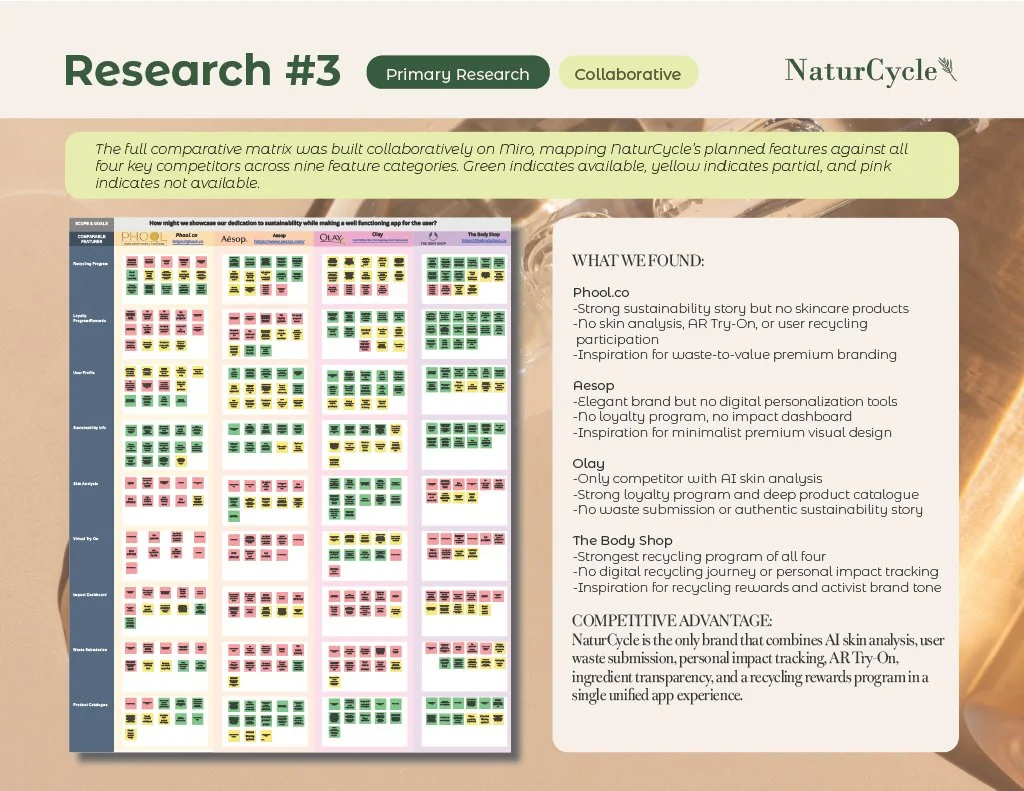Image resolution: width=1024 pixels, height=791 pixels.
Task: Select the Impact Dashboard row label
Action: (89, 594)
